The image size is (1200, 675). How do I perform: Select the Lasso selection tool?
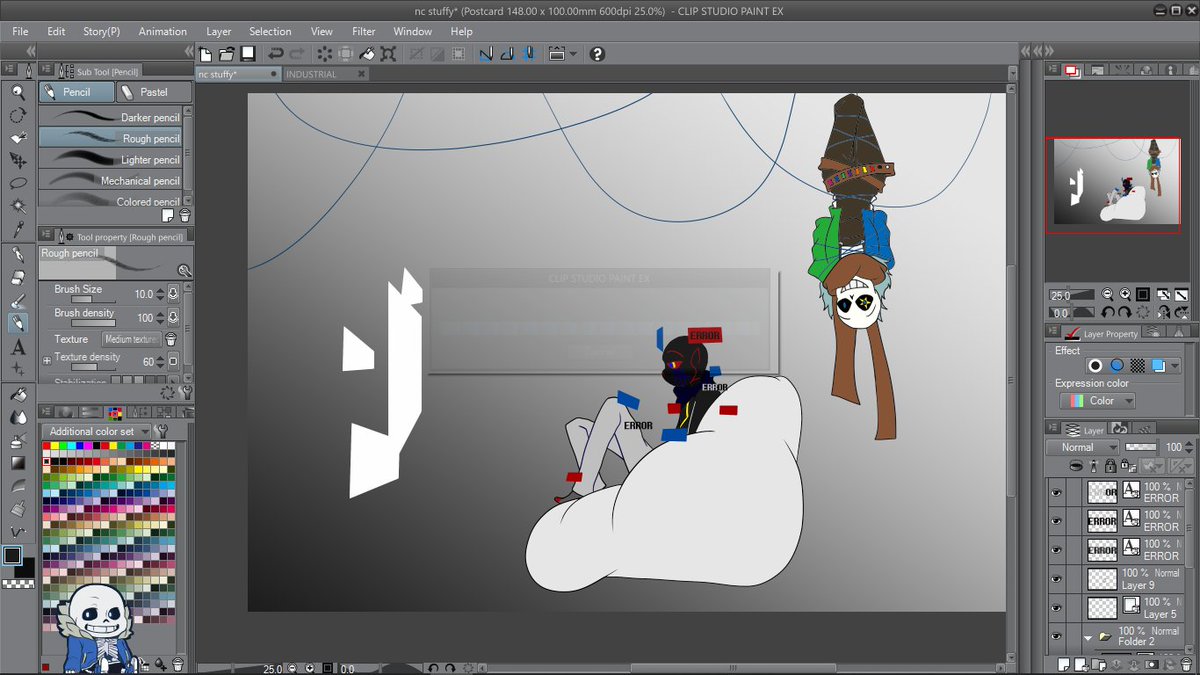click(x=17, y=183)
